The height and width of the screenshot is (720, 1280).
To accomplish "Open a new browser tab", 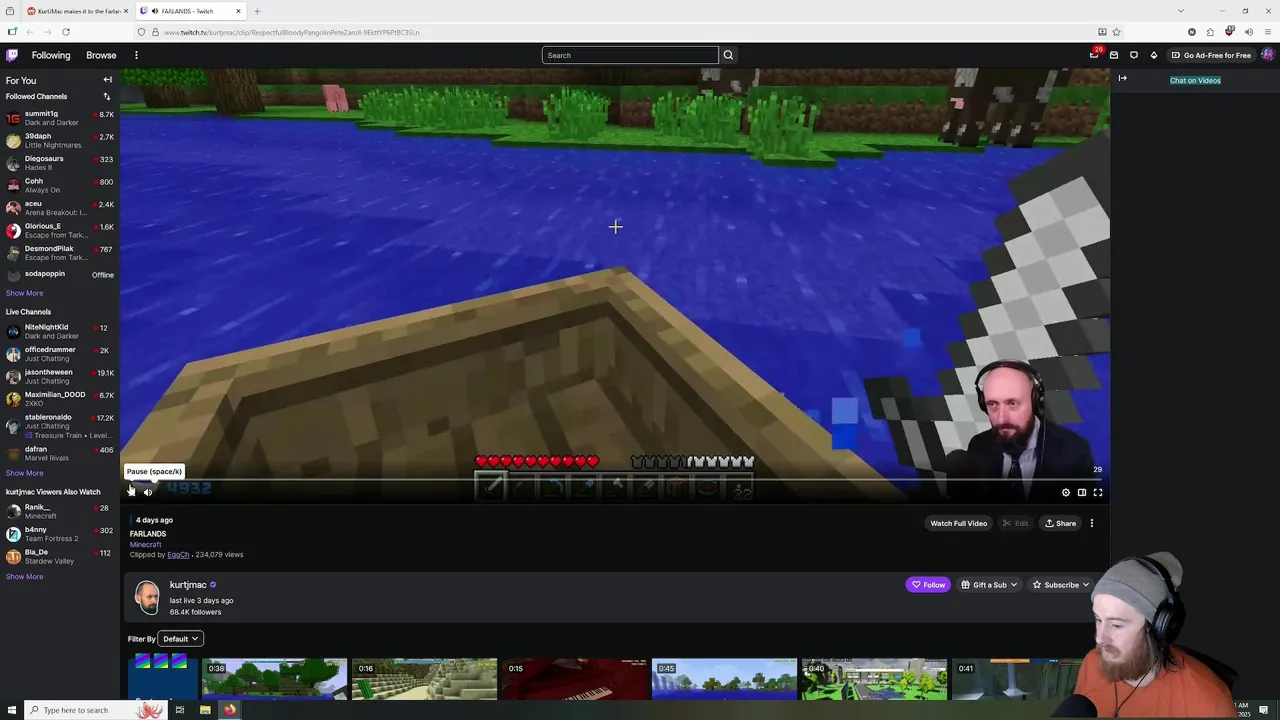I will pos(257,11).
